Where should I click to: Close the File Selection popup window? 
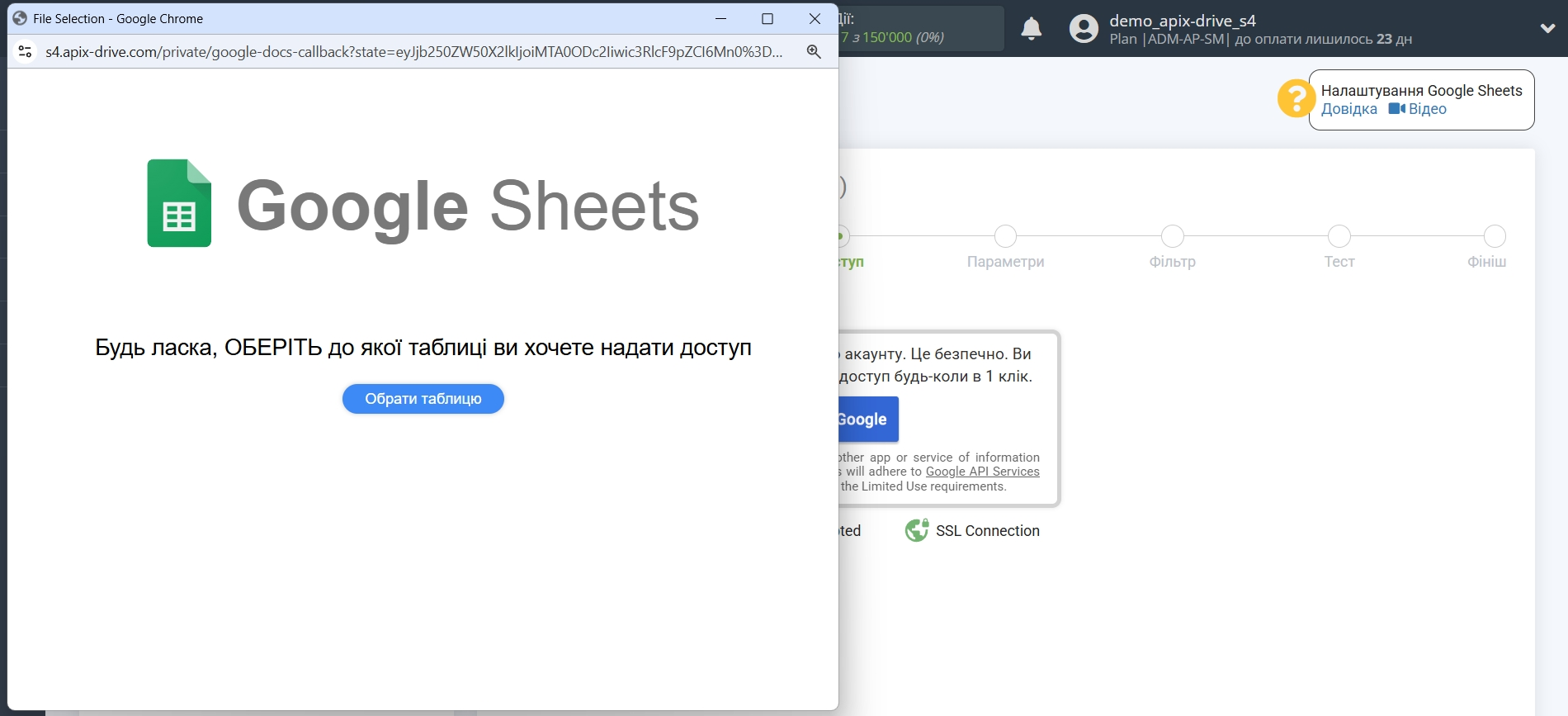coord(815,18)
